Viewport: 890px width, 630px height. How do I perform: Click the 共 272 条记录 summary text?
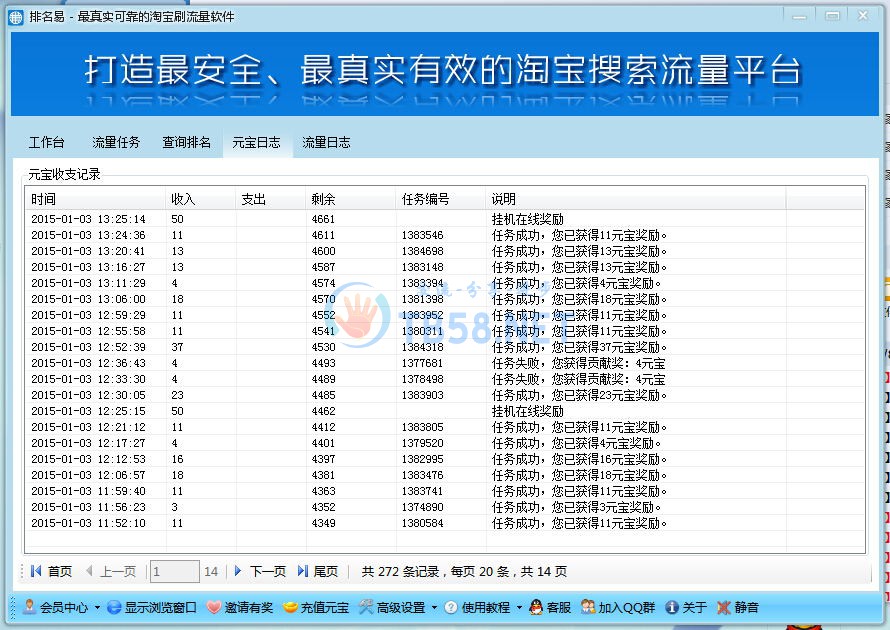tap(400, 572)
